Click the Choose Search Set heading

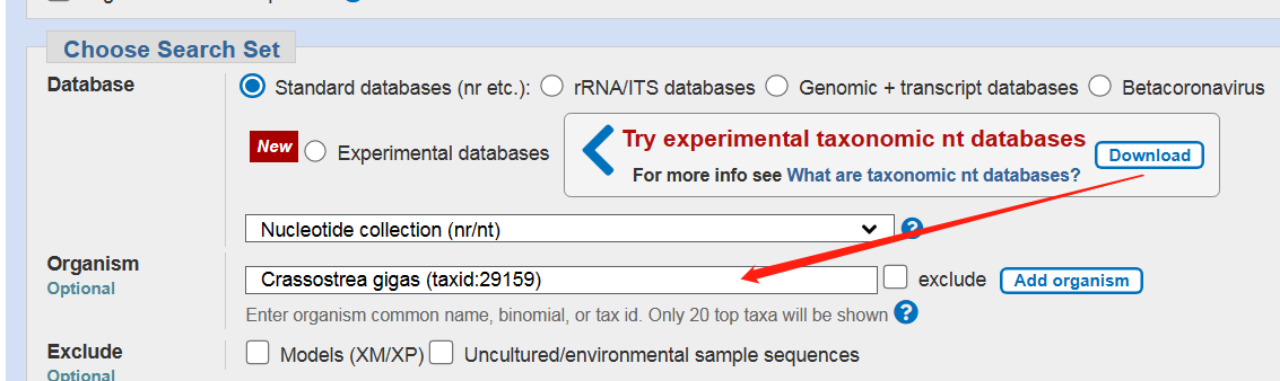tap(172, 49)
